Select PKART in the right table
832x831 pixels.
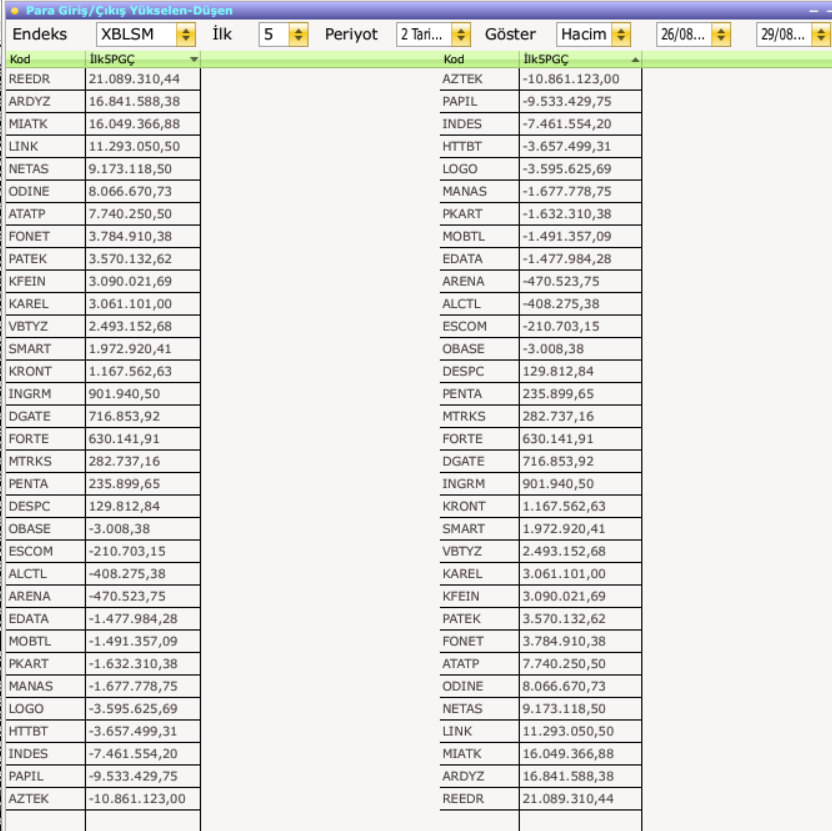tap(463, 214)
